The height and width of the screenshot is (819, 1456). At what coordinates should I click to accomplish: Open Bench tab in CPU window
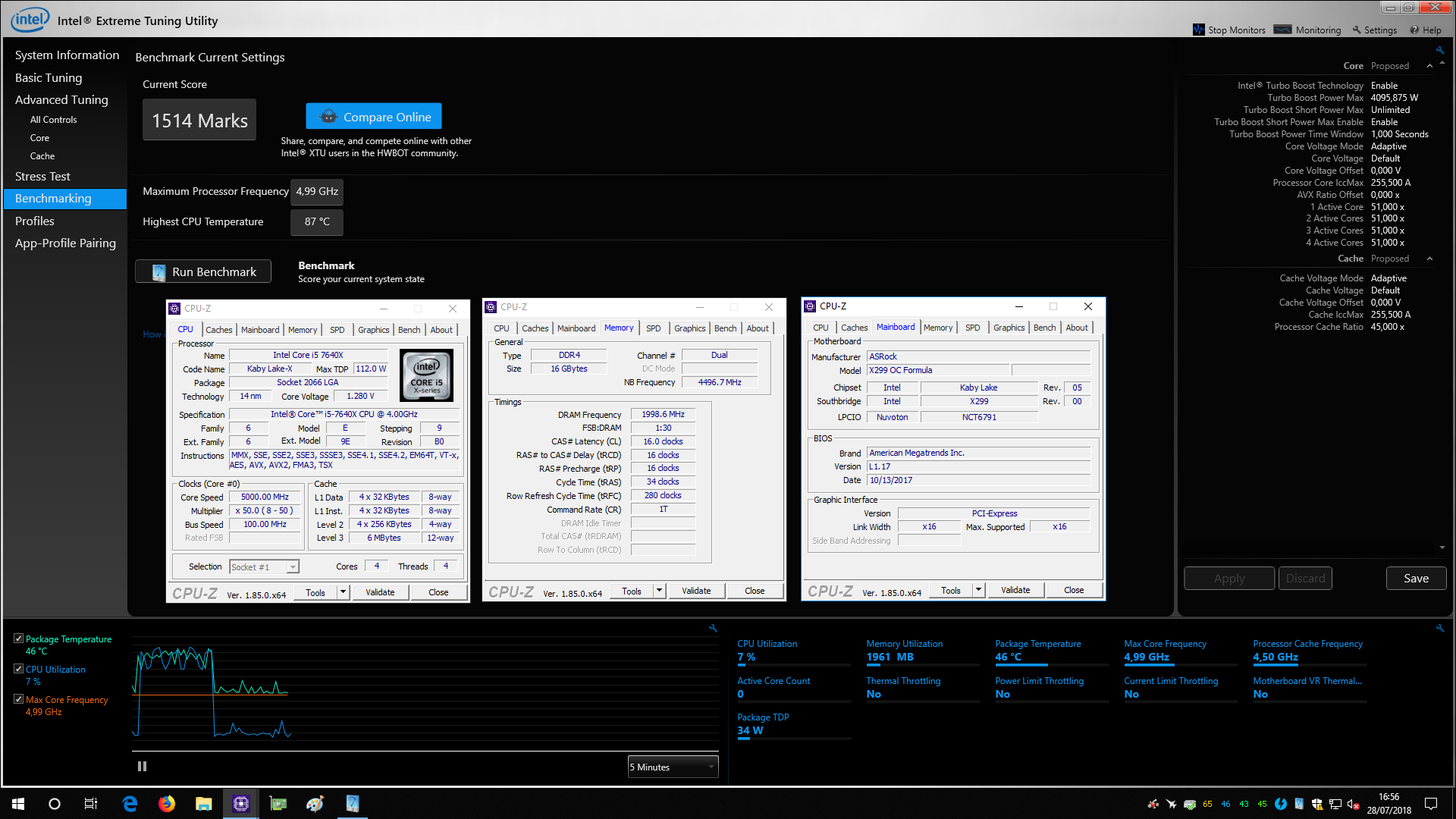coord(409,330)
